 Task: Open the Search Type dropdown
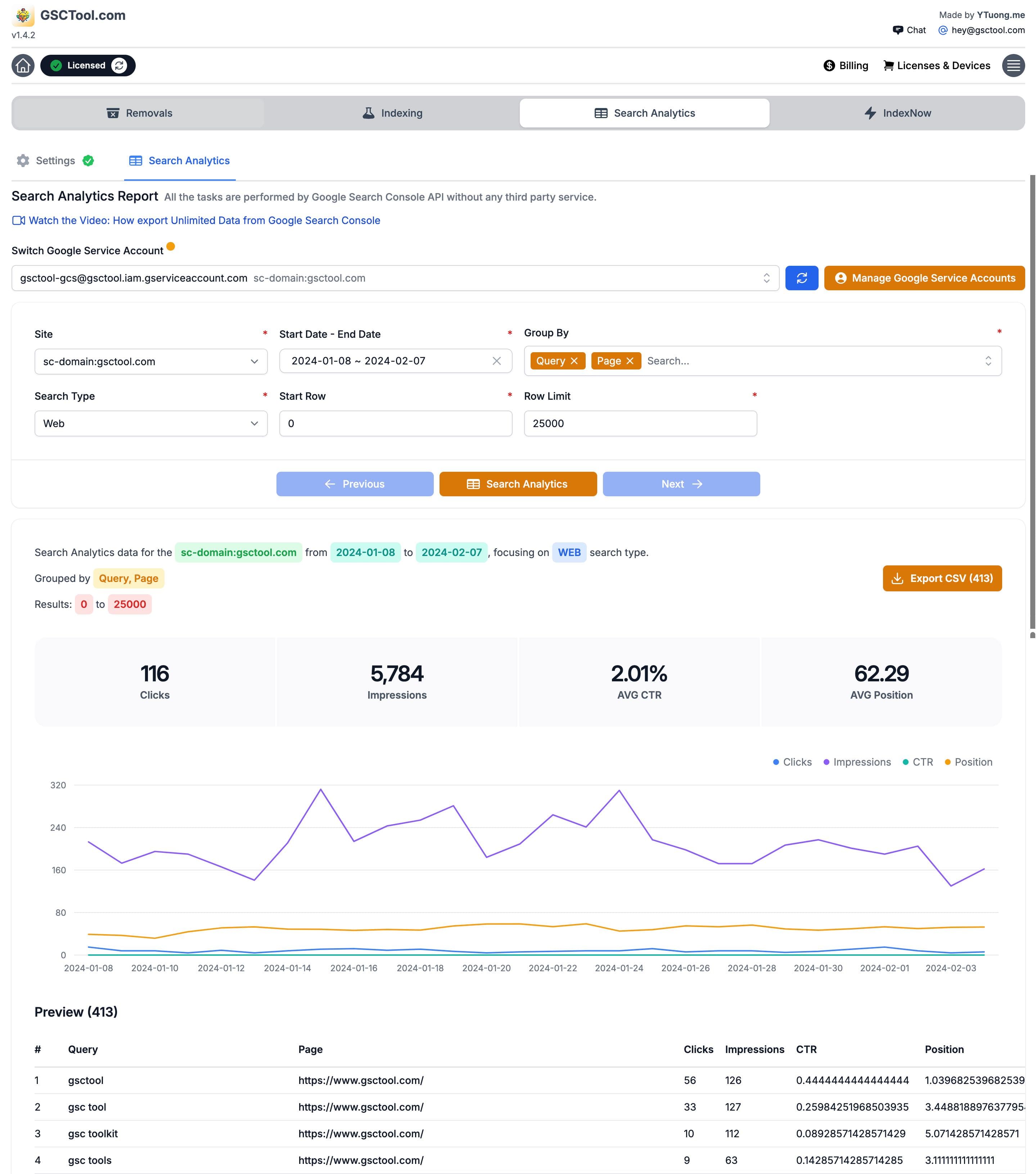[x=151, y=423]
